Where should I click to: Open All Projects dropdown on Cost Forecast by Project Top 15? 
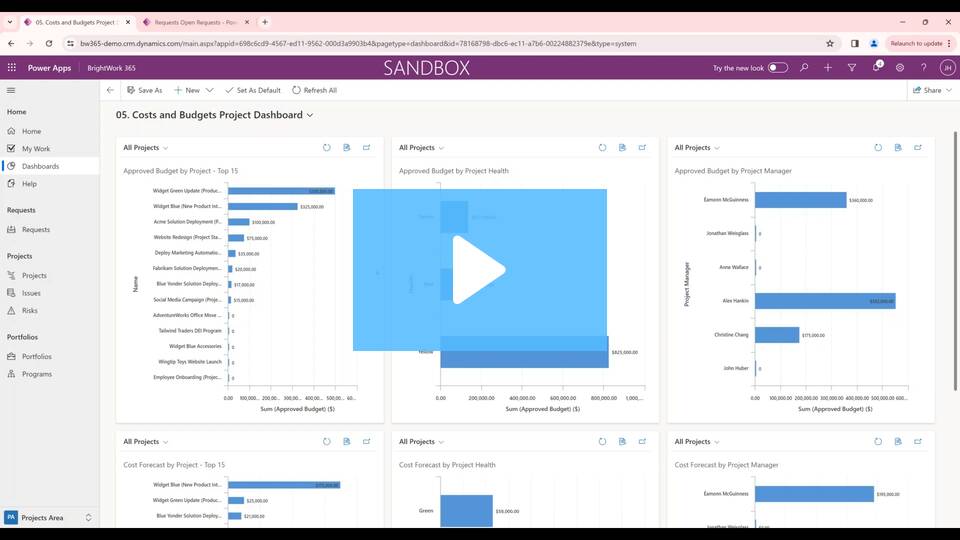point(146,441)
